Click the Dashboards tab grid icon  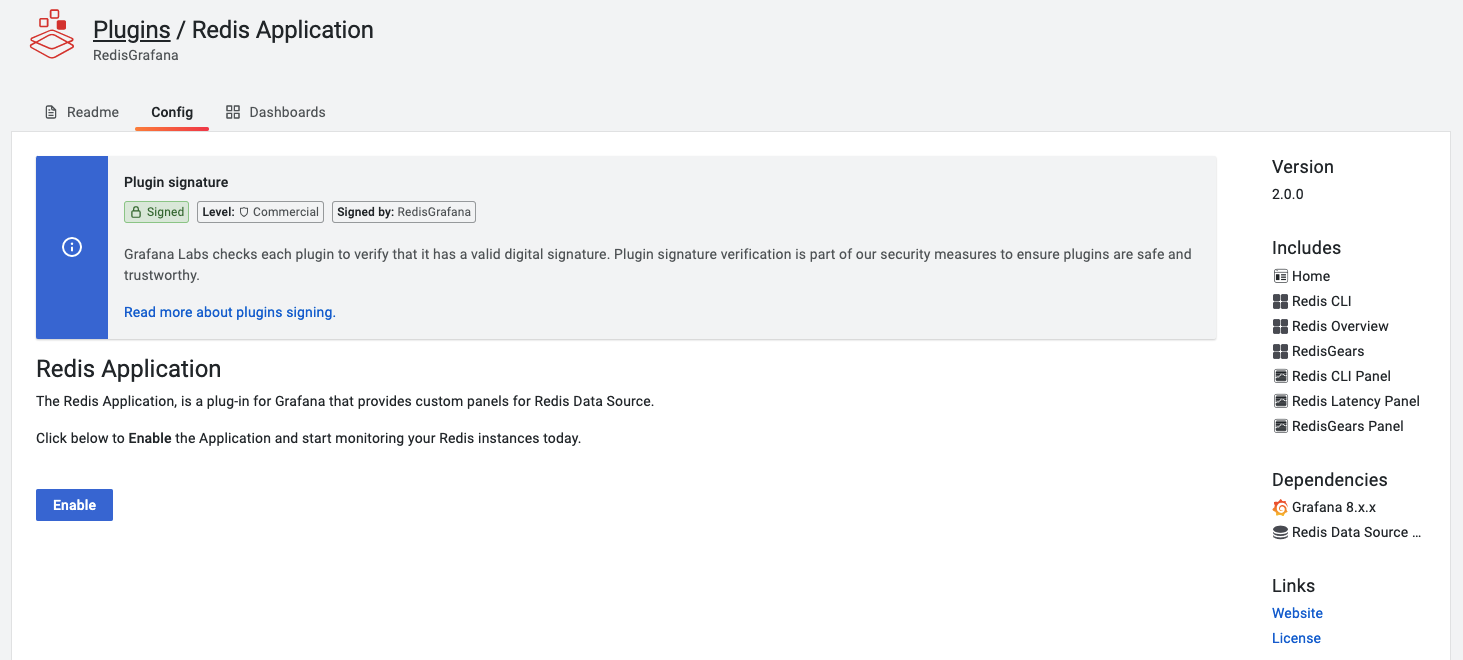pyautogui.click(x=233, y=112)
